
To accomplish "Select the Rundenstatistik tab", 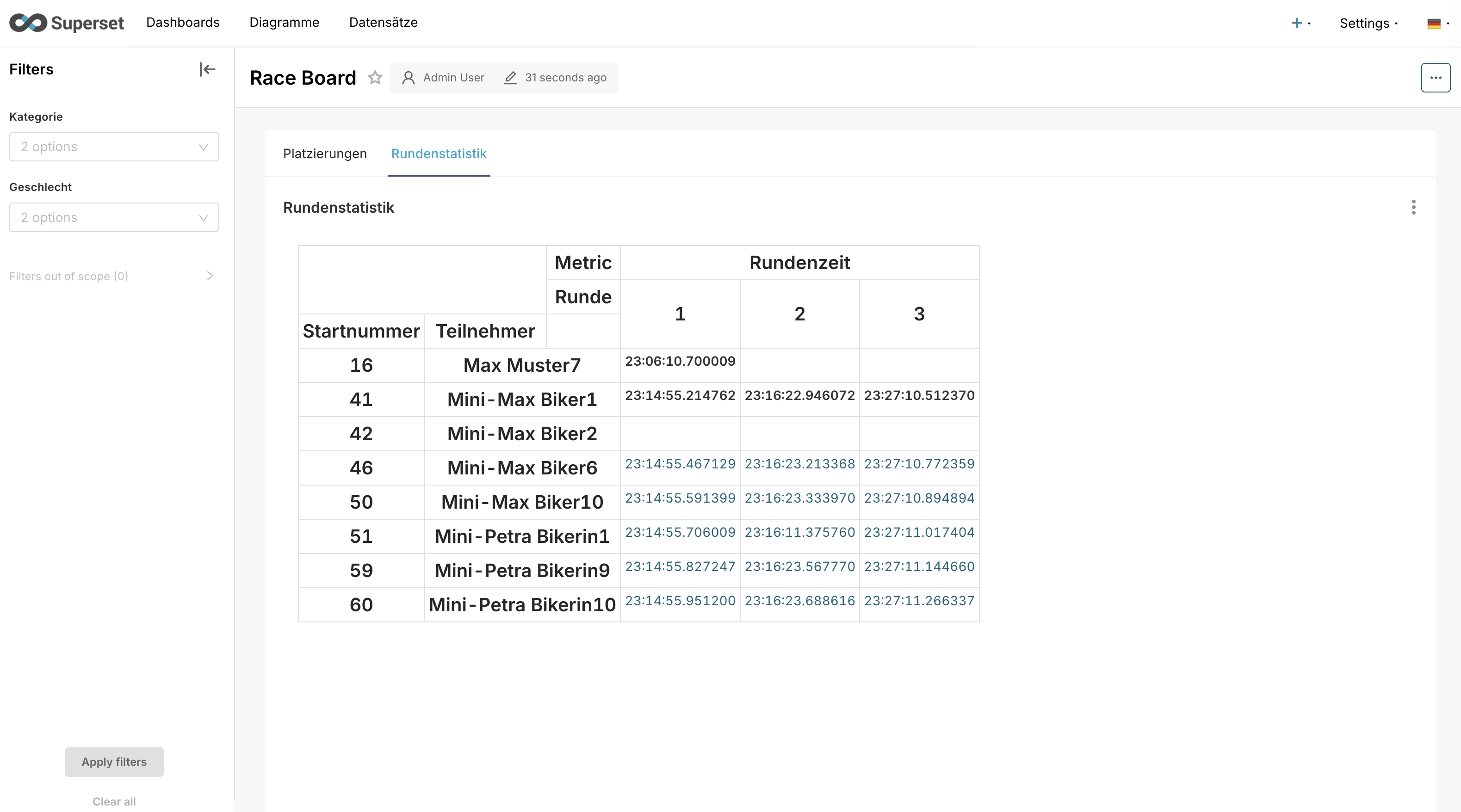I will [x=439, y=154].
